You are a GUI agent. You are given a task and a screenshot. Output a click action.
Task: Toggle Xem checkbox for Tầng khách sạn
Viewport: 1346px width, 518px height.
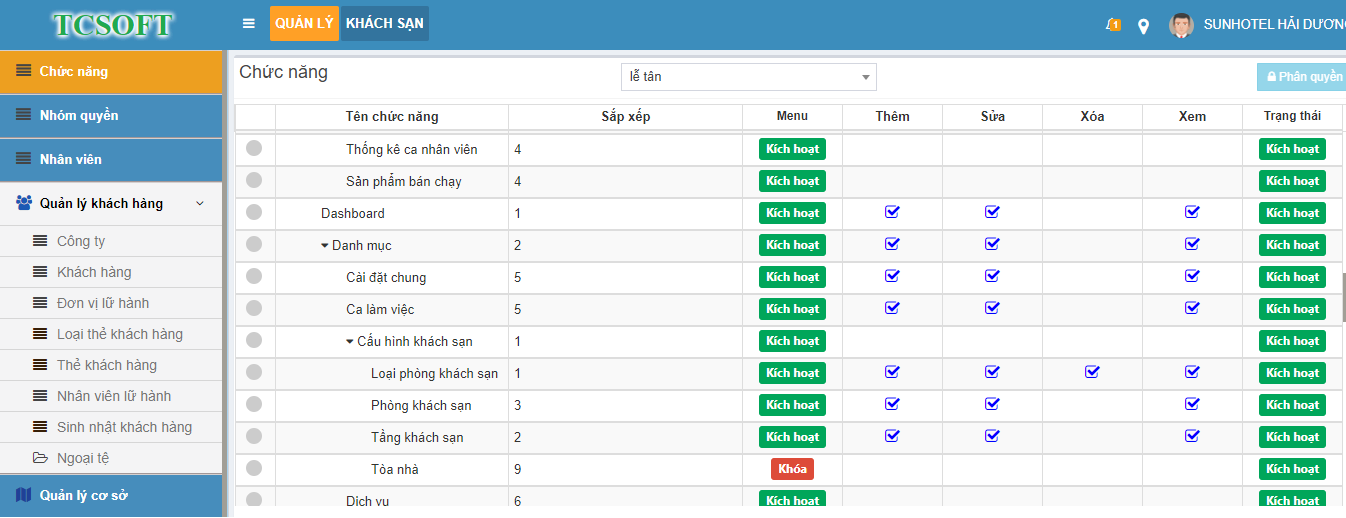tap(1192, 436)
